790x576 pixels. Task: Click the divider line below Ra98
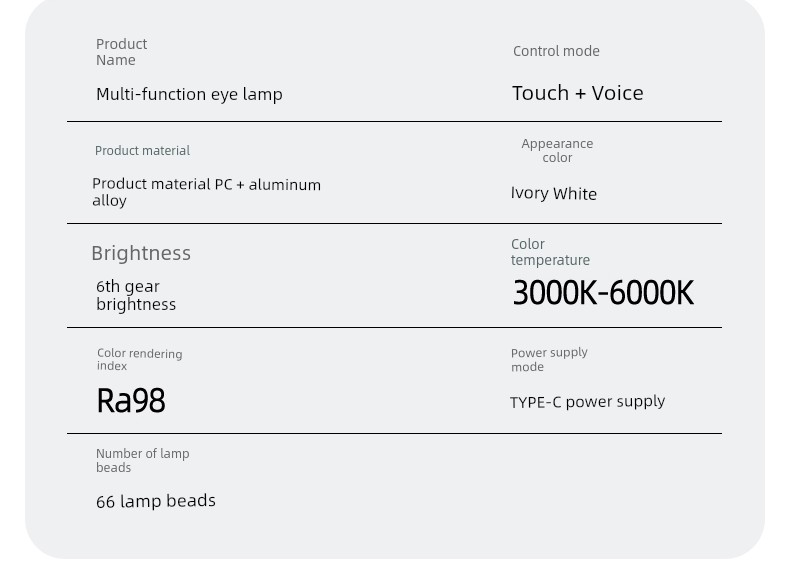(394, 433)
